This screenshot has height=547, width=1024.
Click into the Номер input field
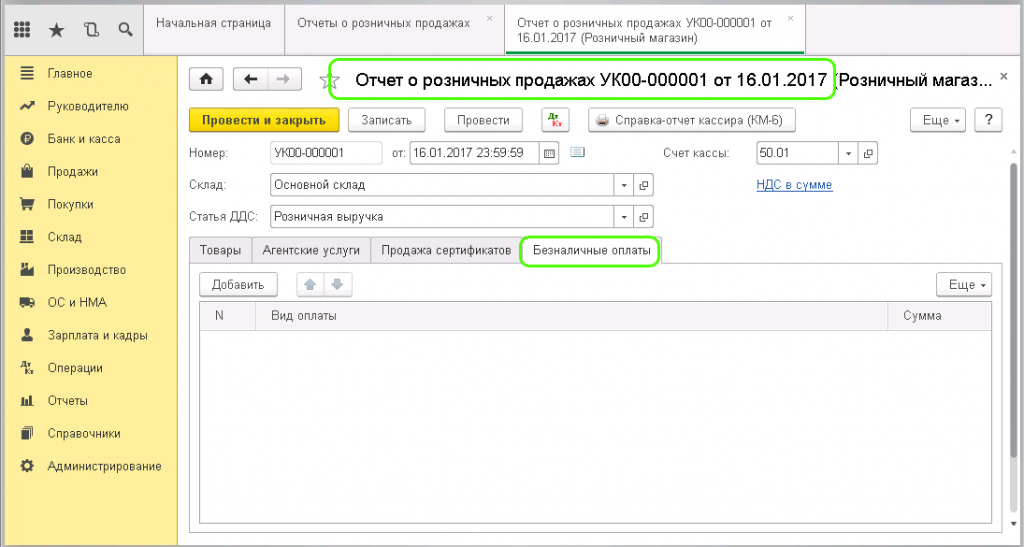click(325, 153)
